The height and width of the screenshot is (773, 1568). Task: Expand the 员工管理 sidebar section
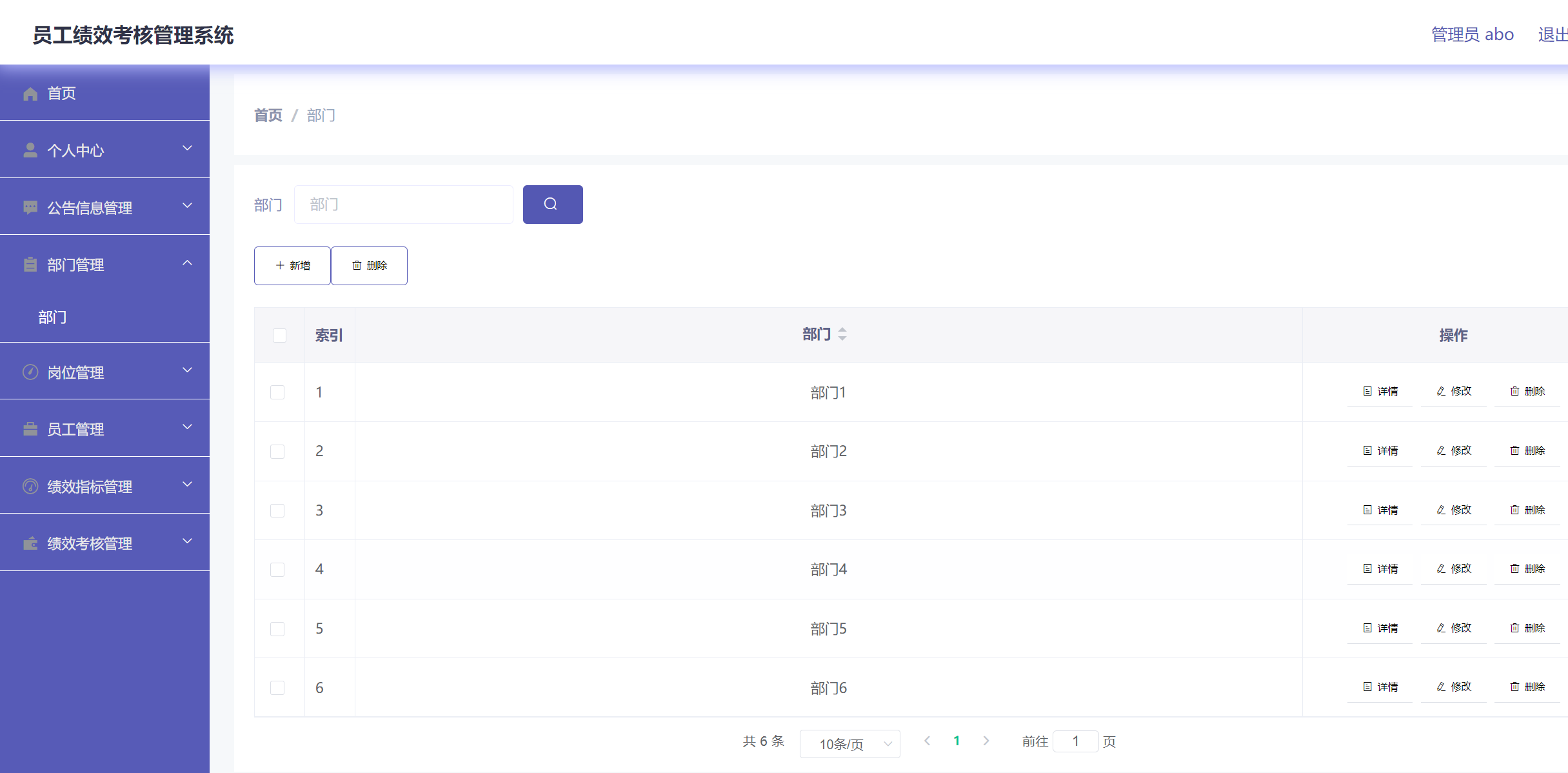click(x=186, y=428)
